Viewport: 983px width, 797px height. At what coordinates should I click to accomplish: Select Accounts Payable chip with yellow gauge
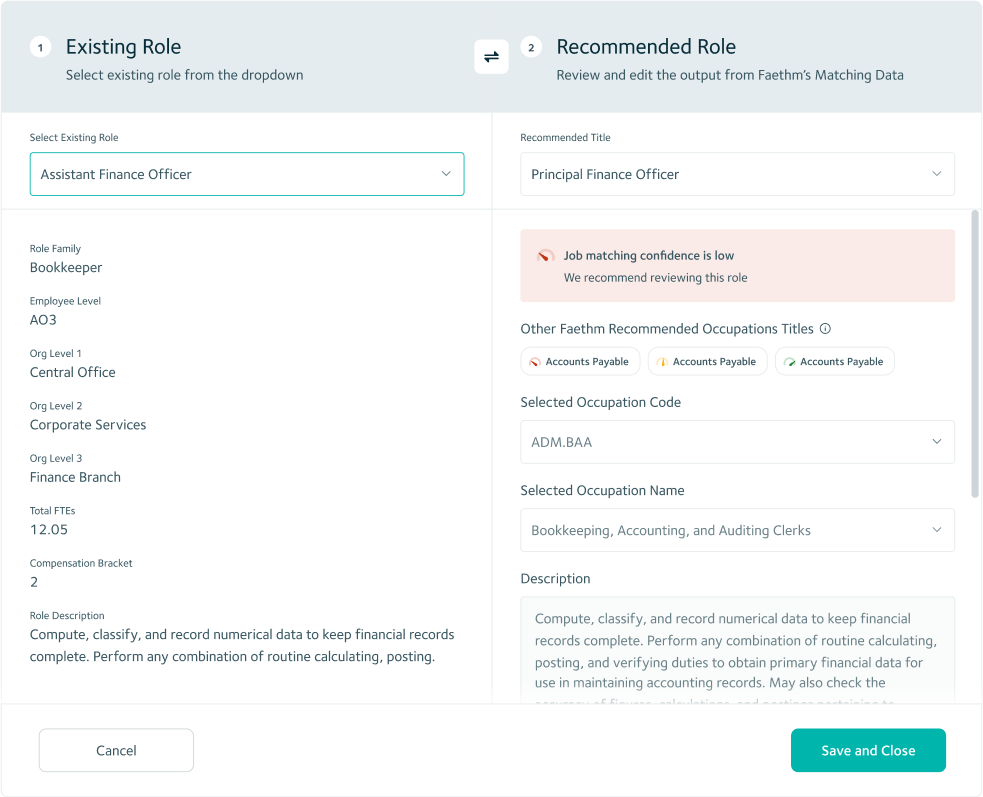coord(707,362)
